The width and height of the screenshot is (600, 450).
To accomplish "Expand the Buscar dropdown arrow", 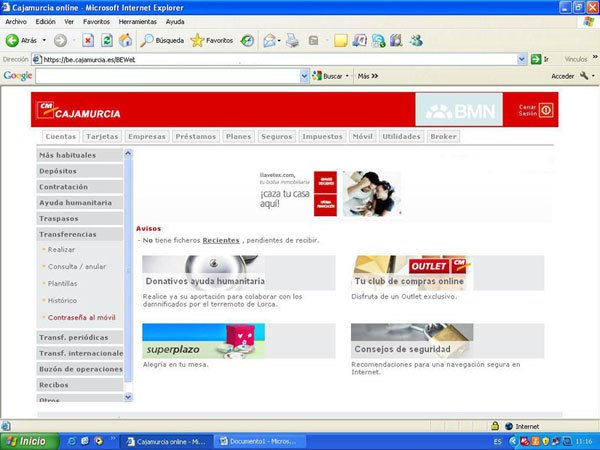I will point(347,76).
